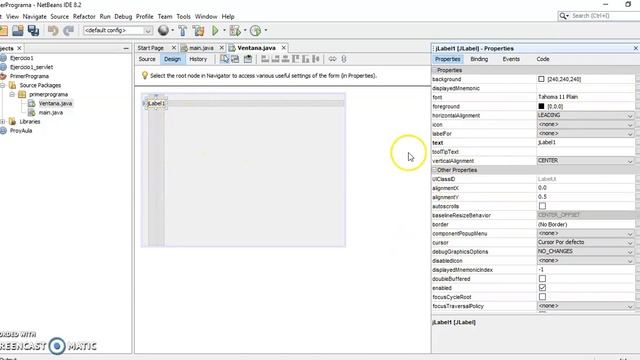The width and height of the screenshot is (640, 360).
Task: Switch to the History view
Action: tap(198, 59)
